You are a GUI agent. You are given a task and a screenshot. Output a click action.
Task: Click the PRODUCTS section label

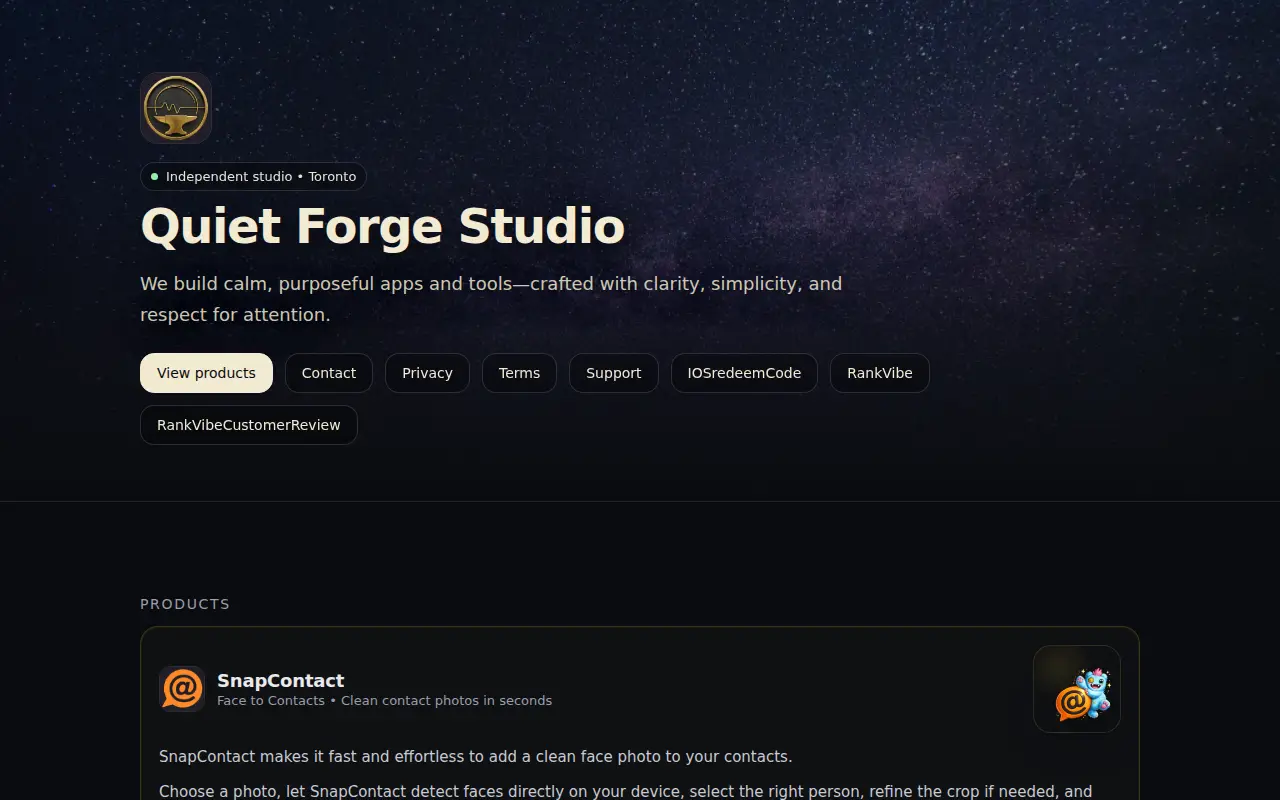185,604
